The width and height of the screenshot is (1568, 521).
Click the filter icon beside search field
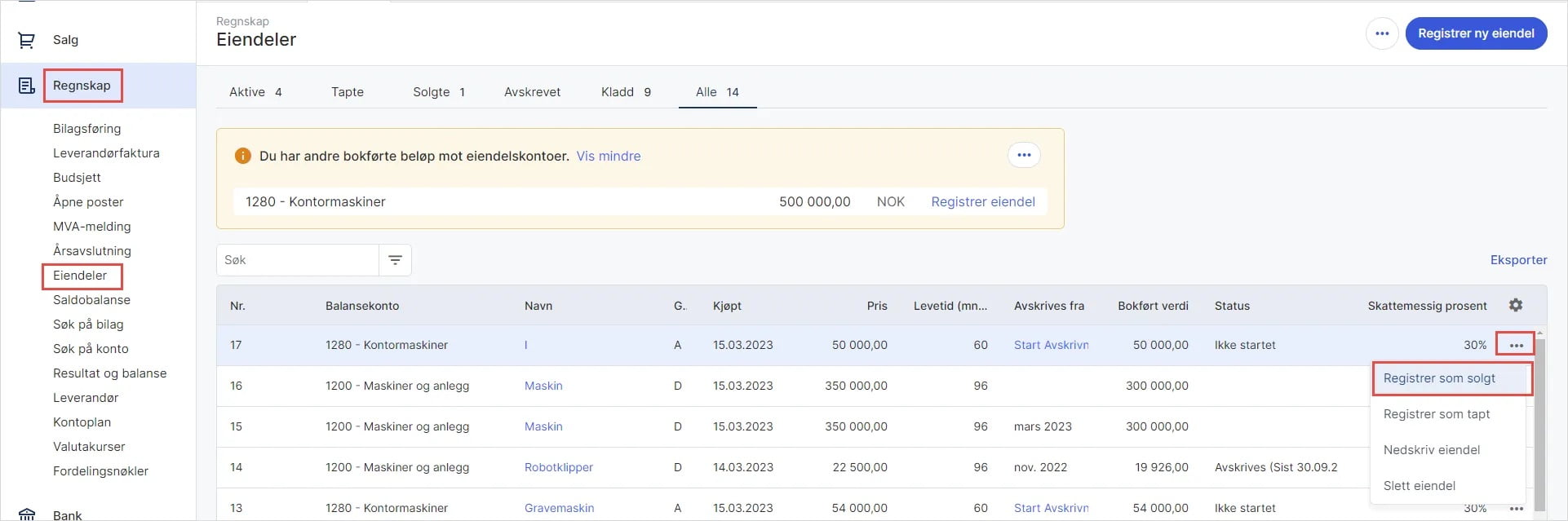(395, 260)
